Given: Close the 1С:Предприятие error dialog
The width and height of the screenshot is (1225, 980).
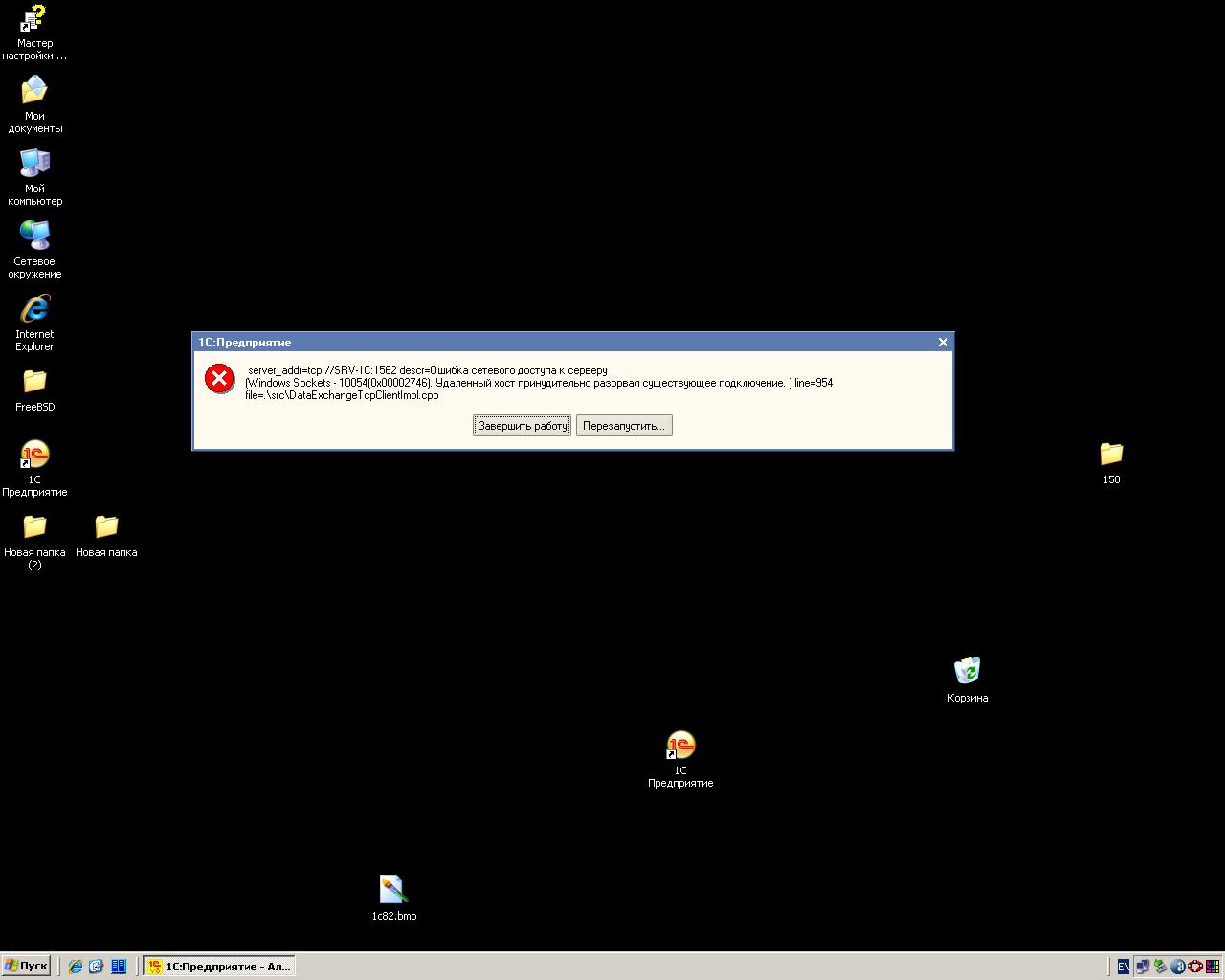Looking at the screenshot, I should coord(943,343).
